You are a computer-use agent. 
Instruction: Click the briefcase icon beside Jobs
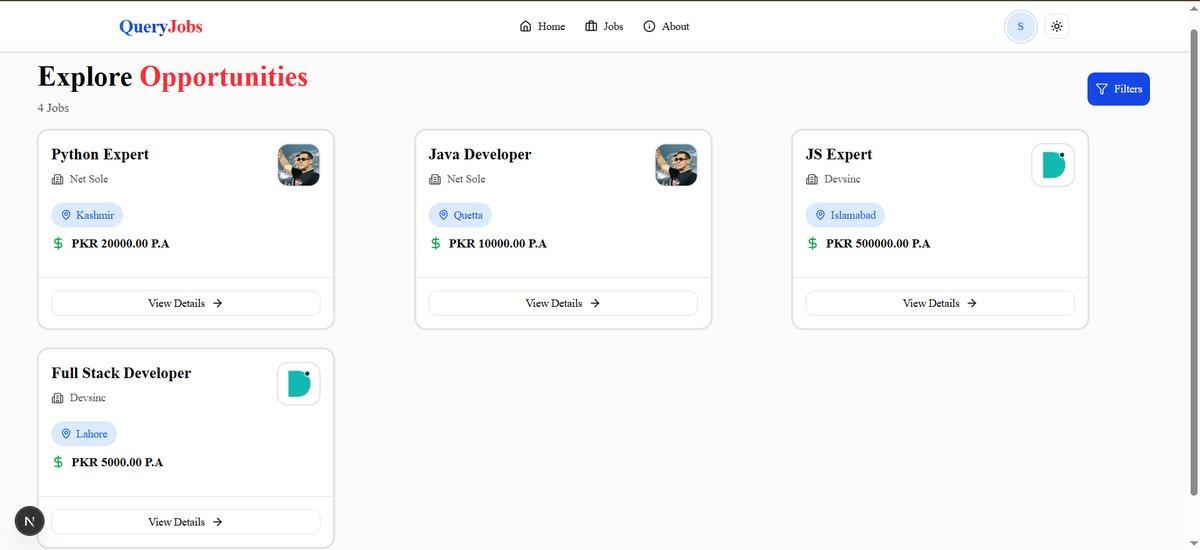(591, 27)
